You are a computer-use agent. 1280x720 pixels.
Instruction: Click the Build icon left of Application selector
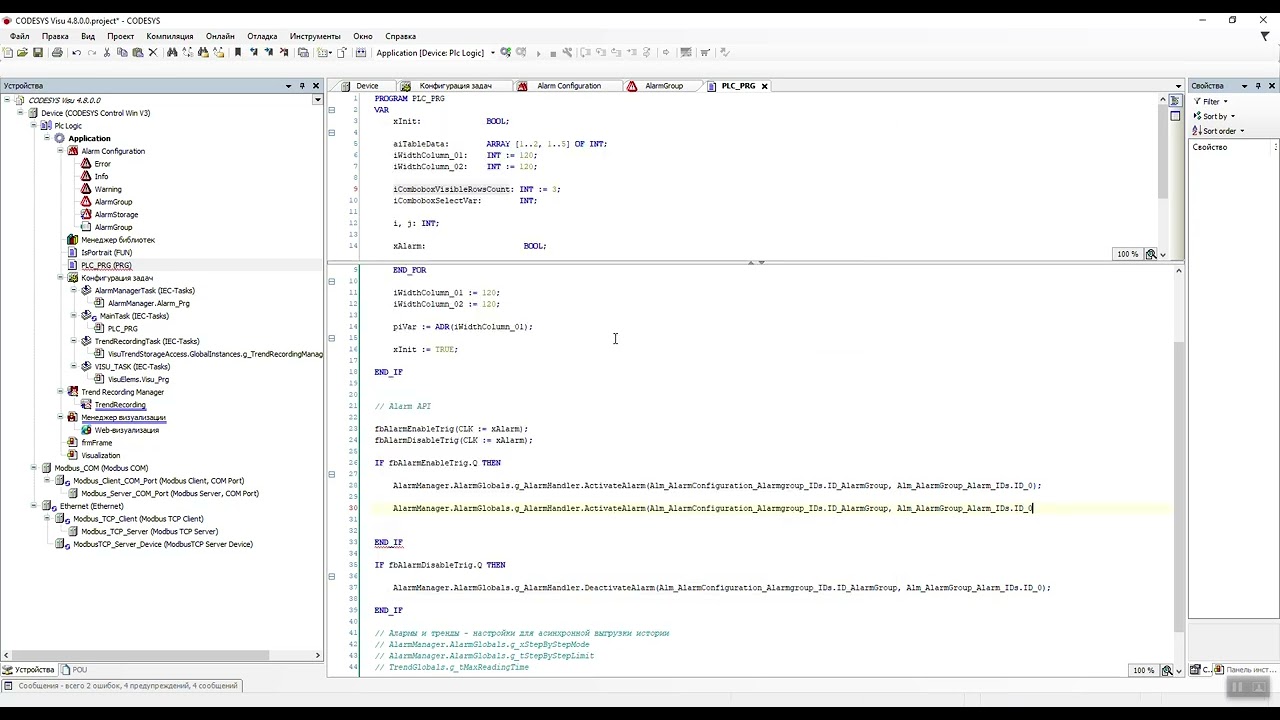360,53
